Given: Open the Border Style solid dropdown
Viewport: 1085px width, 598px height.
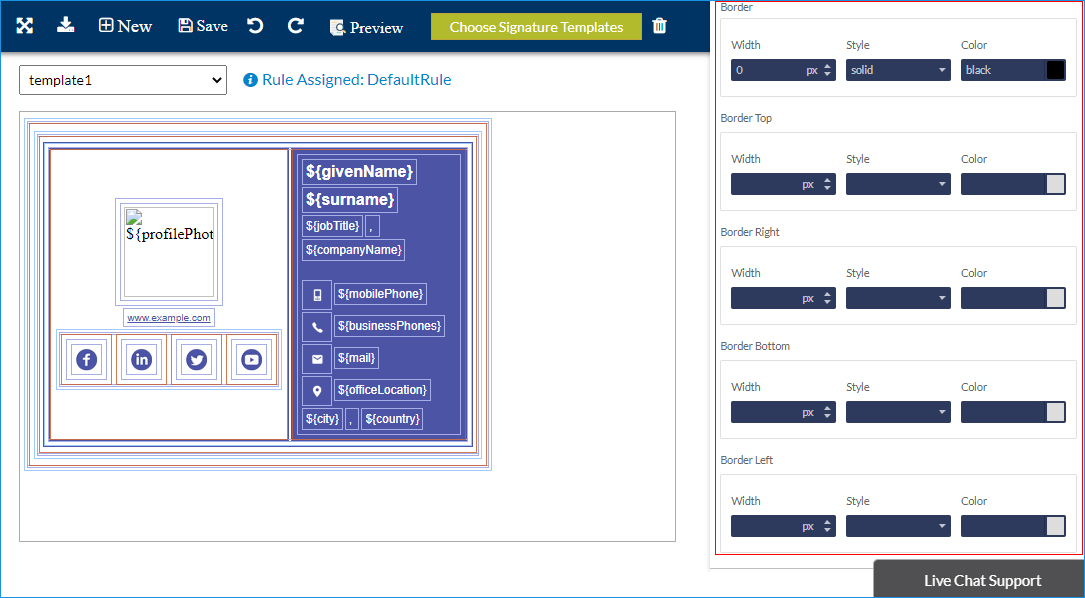Looking at the screenshot, I should tap(897, 70).
